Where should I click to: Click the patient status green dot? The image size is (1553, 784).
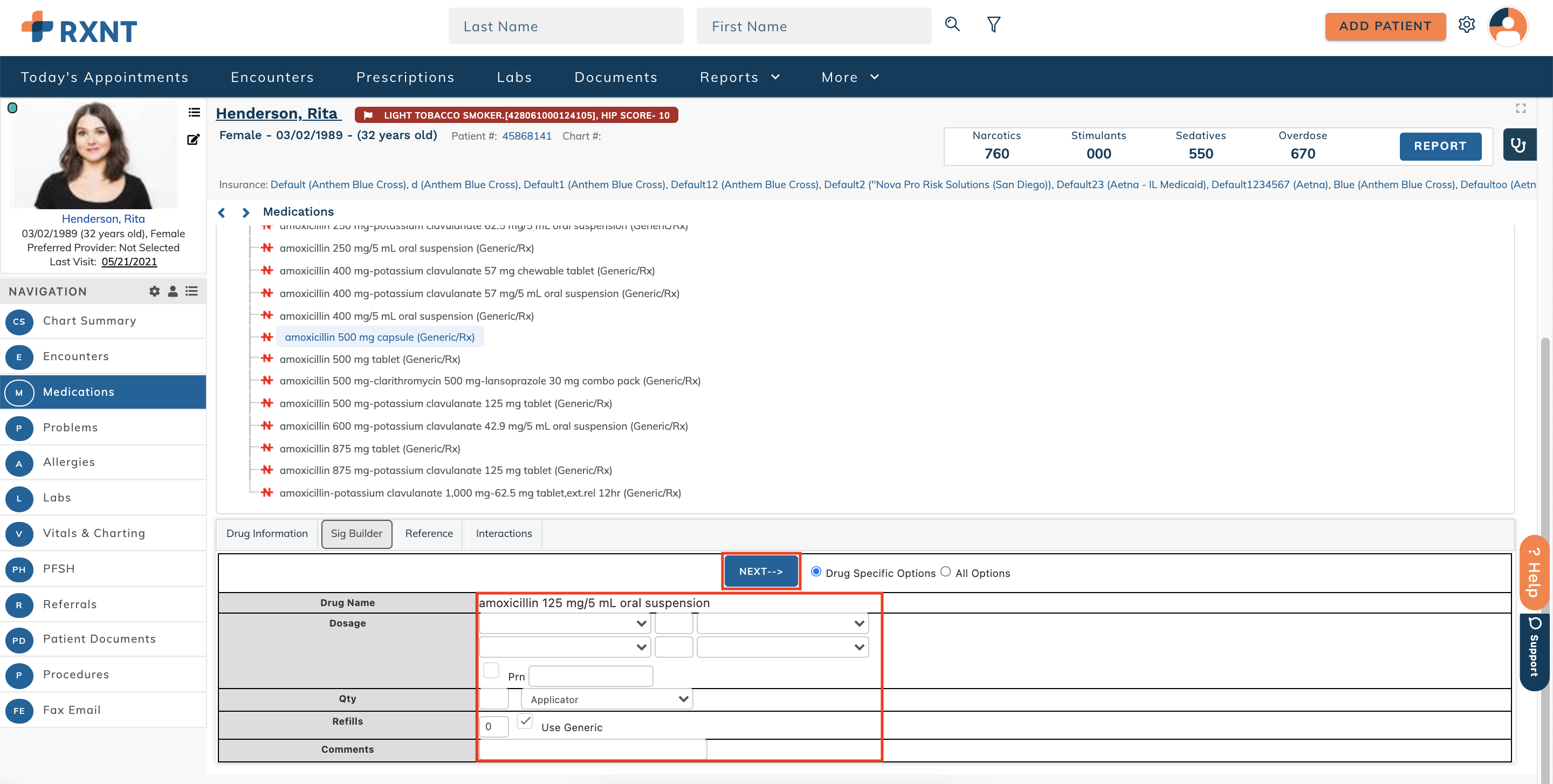[12, 108]
